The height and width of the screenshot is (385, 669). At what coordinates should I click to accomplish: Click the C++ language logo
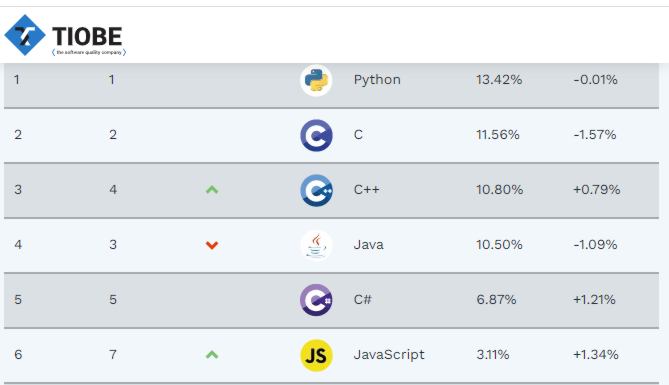click(x=316, y=190)
